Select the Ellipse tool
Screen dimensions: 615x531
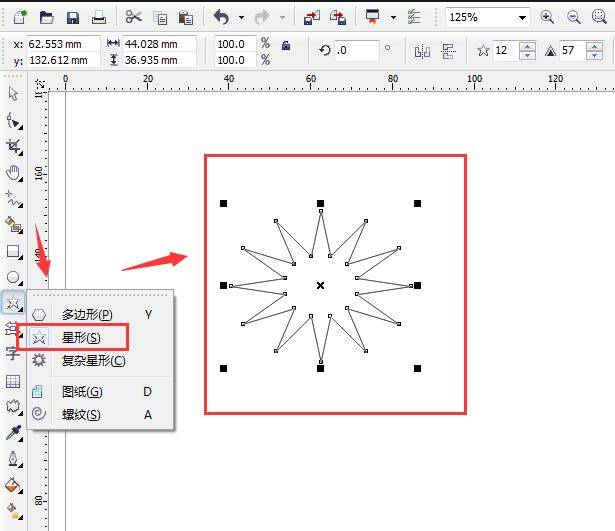pos(13,277)
